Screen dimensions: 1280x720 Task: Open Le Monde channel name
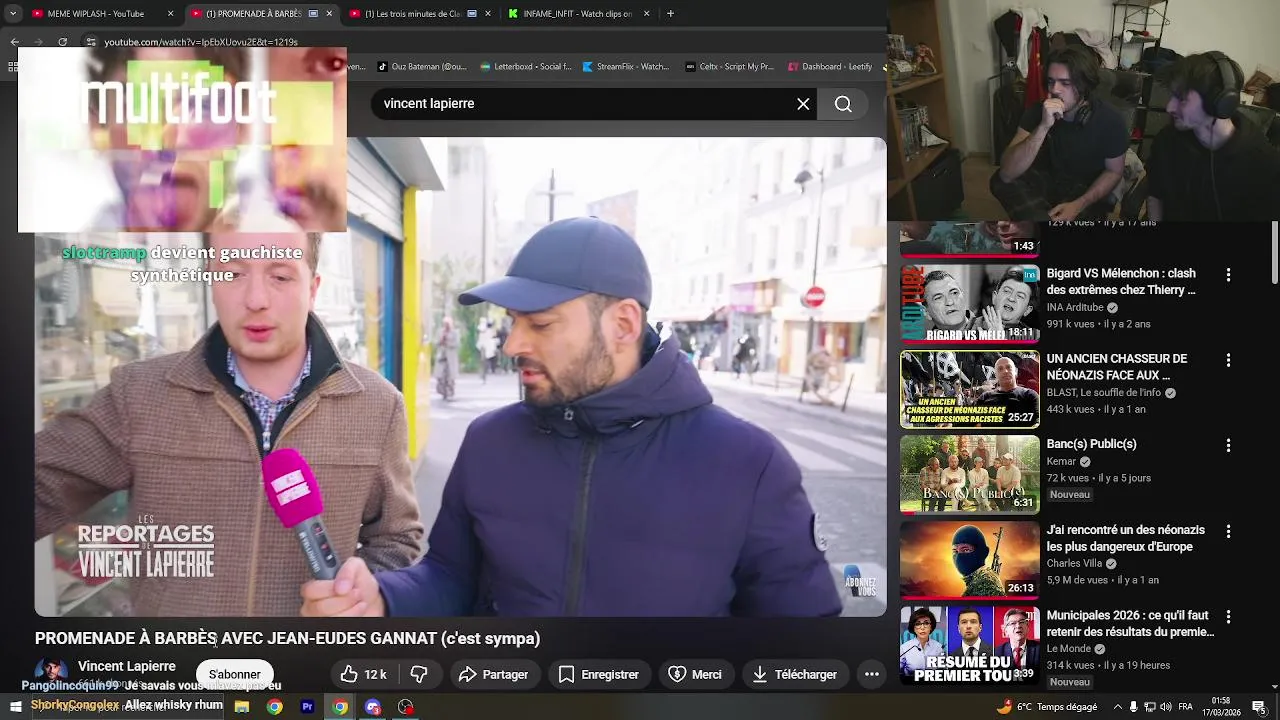pyautogui.click(x=1069, y=649)
